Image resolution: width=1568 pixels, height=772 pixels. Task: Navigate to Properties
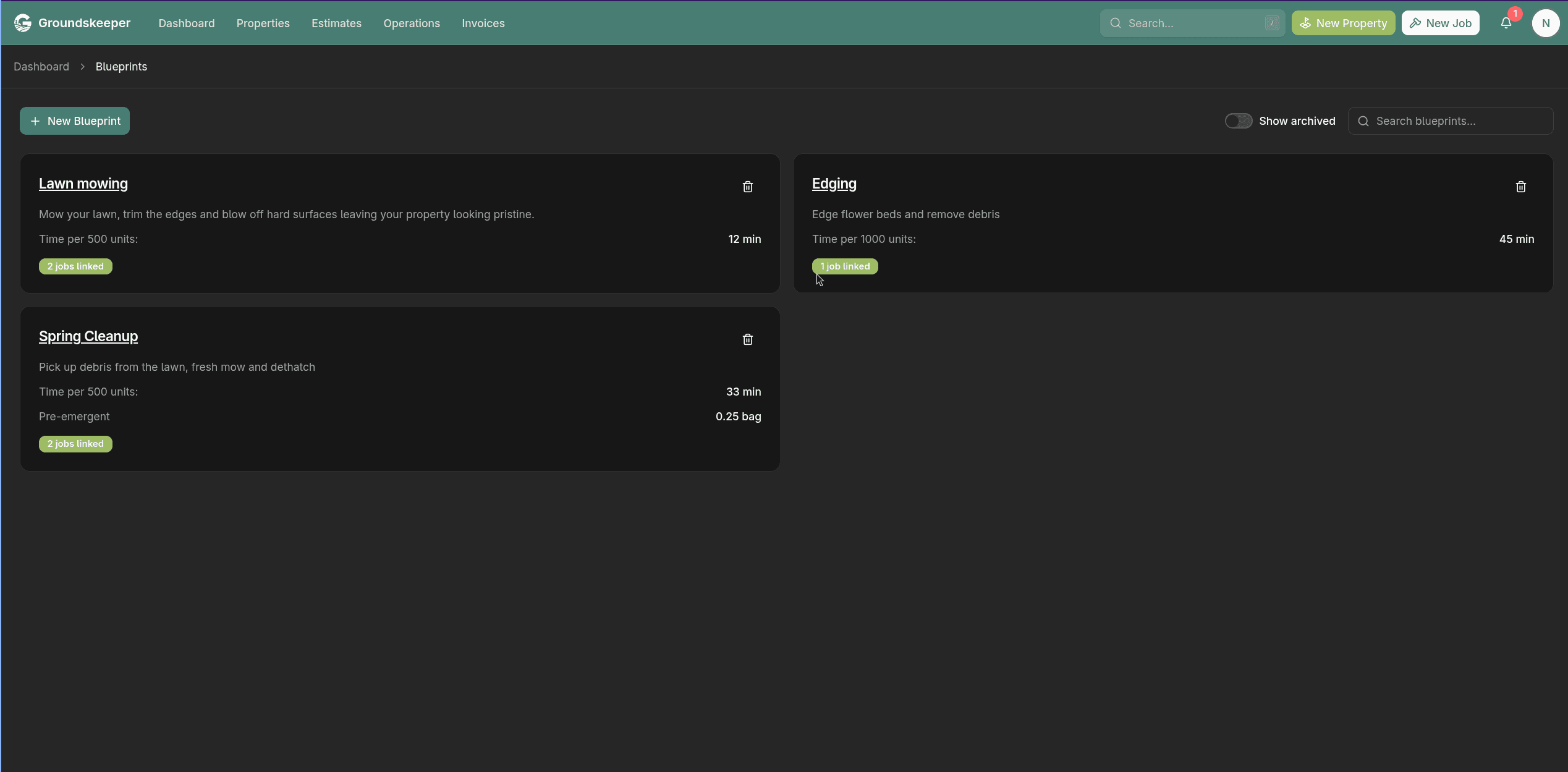pos(263,23)
